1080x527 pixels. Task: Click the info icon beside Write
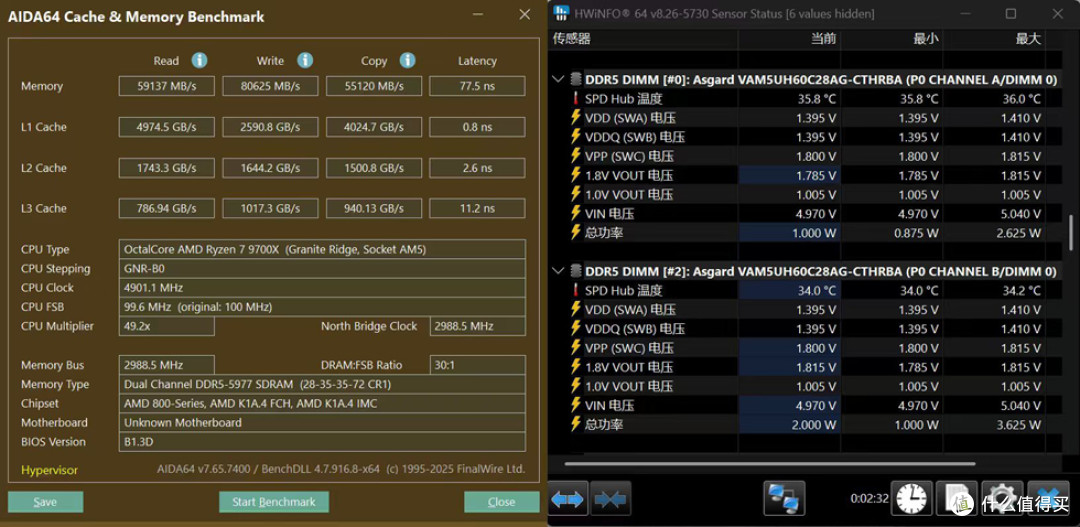click(x=304, y=61)
